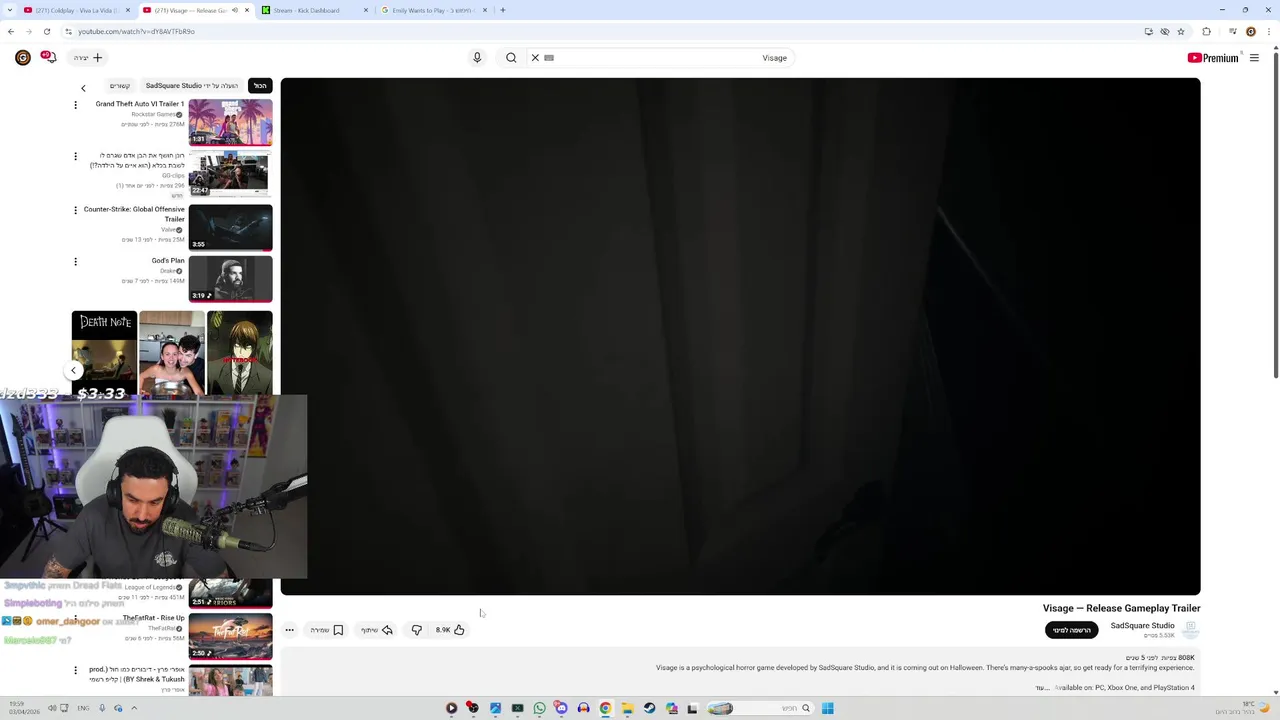Open Chrome from the taskbar
The height and width of the screenshot is (720, 1280).
point(605,708)
